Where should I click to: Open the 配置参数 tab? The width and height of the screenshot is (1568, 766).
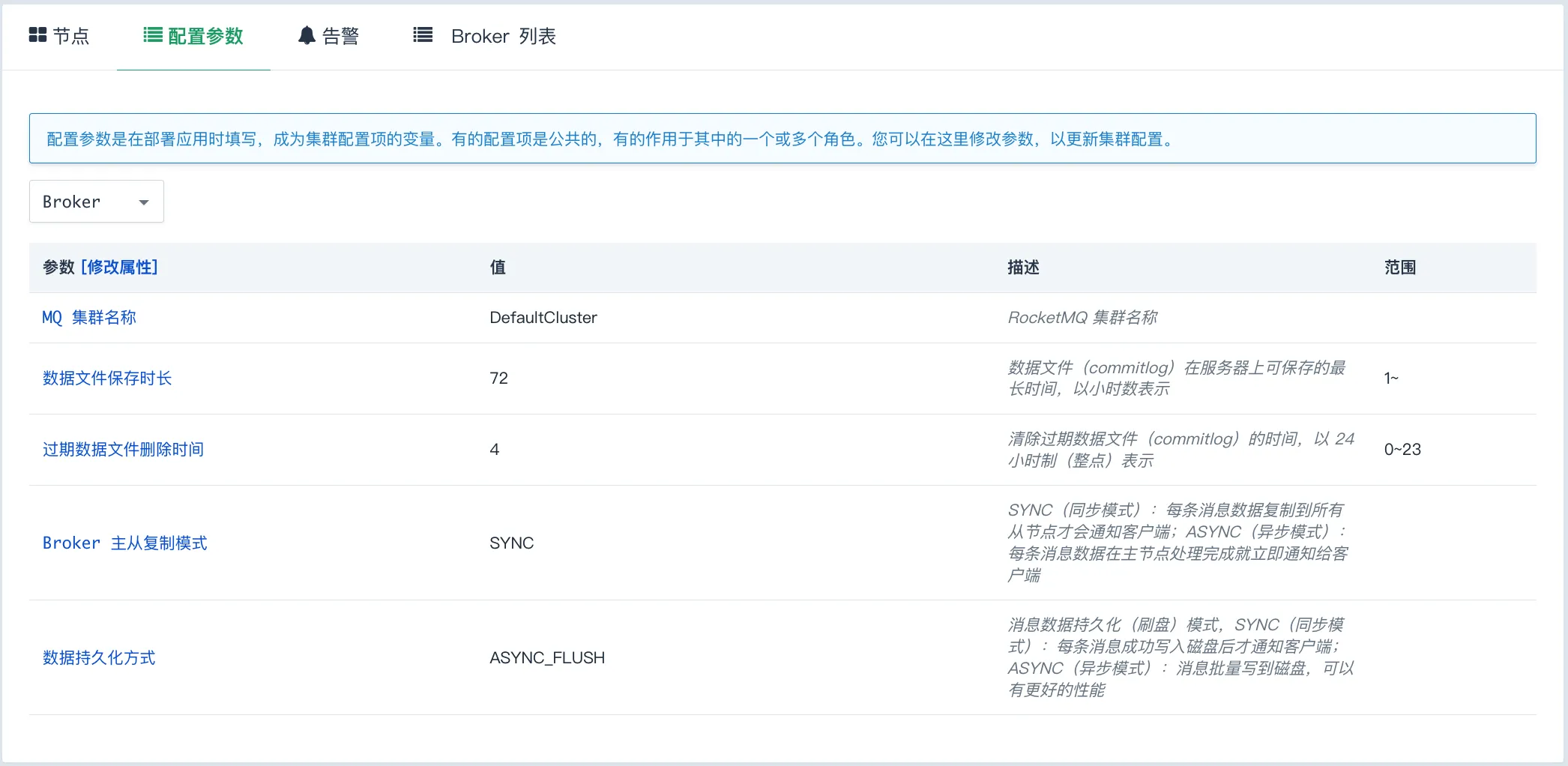coord(193,36)
